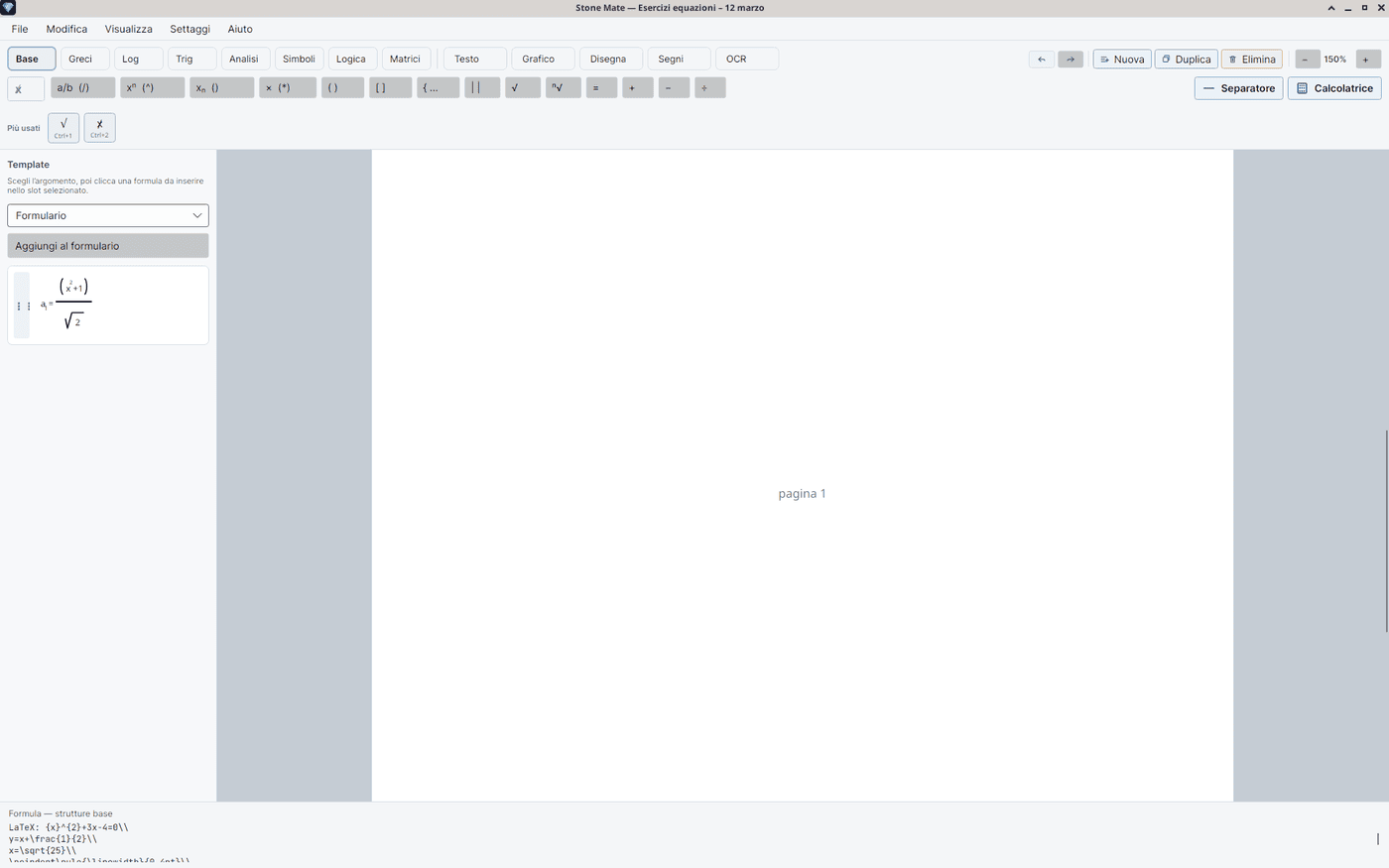This screenshot has height=868, width=1389.
Task: Insert equals sign
Action: point(601,88)
